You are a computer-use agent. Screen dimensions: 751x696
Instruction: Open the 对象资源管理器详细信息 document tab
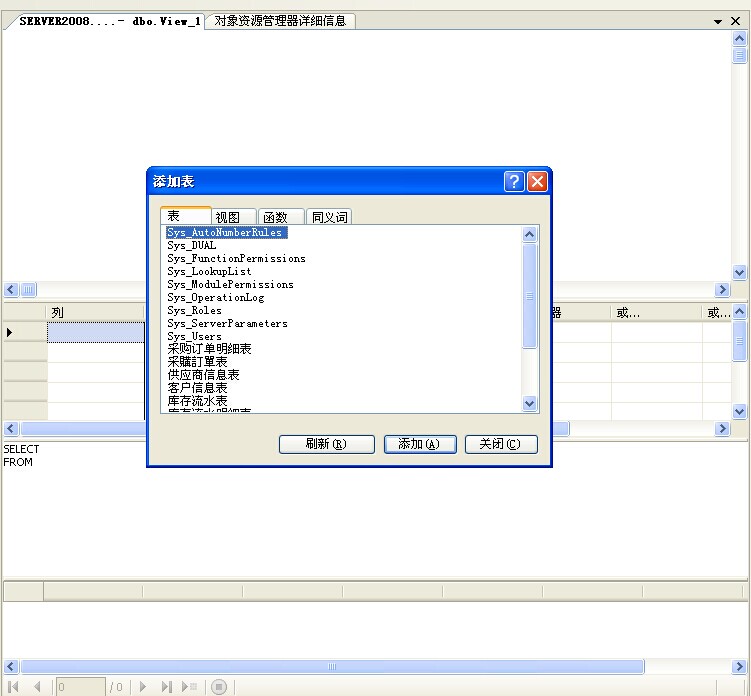tap(280, 21)
